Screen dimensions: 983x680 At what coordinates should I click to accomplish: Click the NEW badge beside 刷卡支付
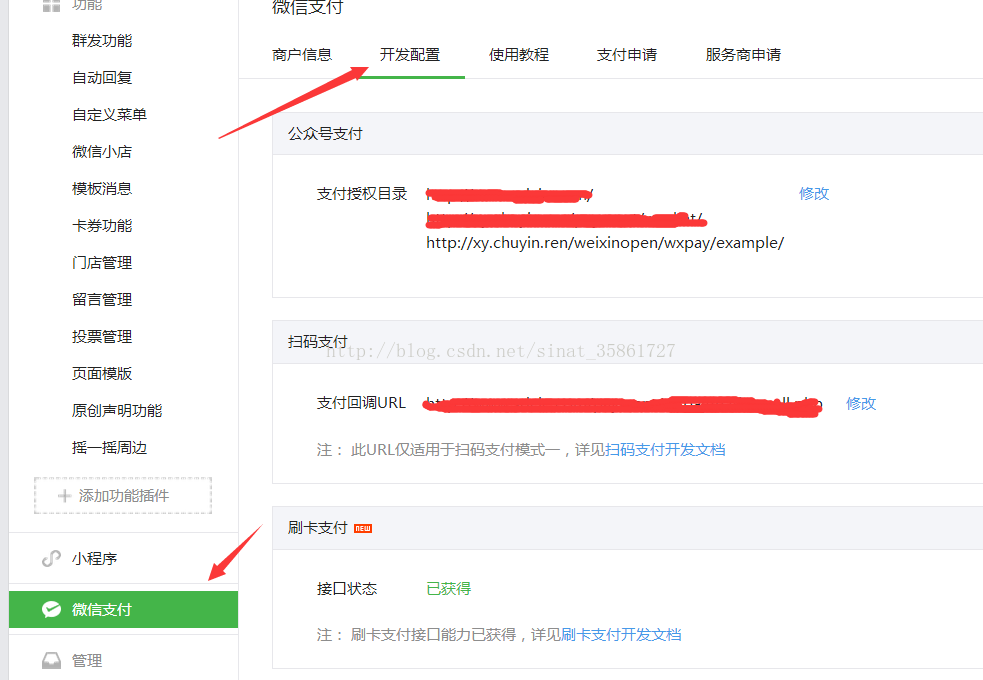[x=363, y=528]
